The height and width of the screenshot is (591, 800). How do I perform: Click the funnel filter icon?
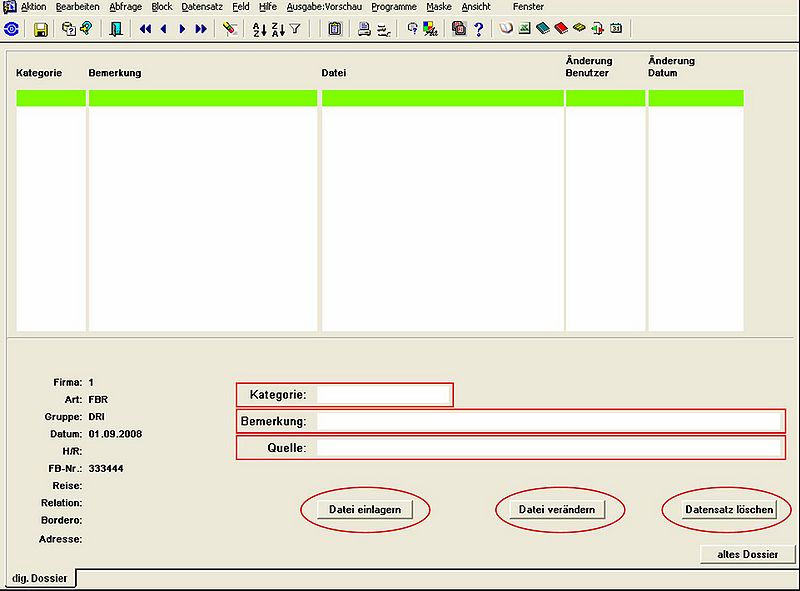click(x=295, y=29)
